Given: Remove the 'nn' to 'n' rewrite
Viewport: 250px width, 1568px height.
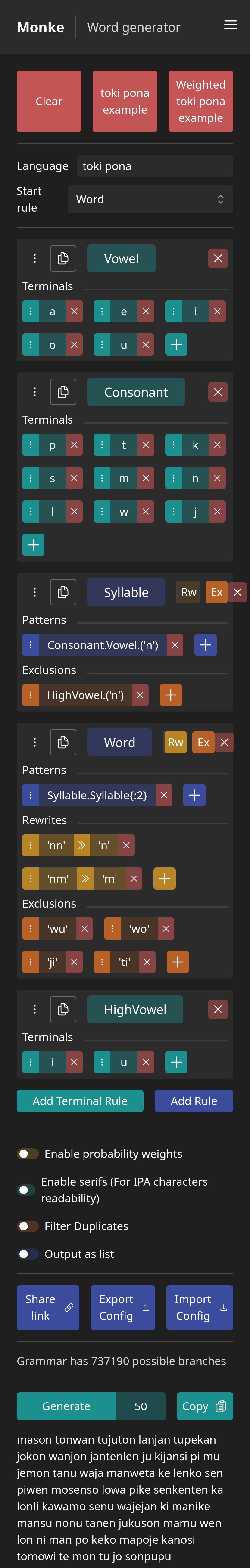Looking at the screenshot, I should click(127, 845).
